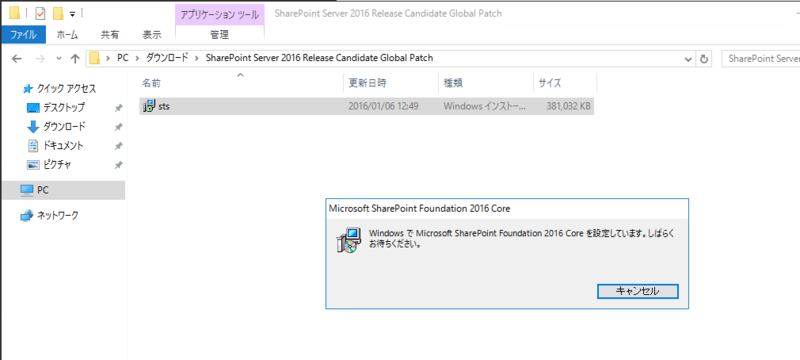This screenshot has width=800, height=360.
Task: Click the PC computer icon
Action: click(x=27, y=190)
